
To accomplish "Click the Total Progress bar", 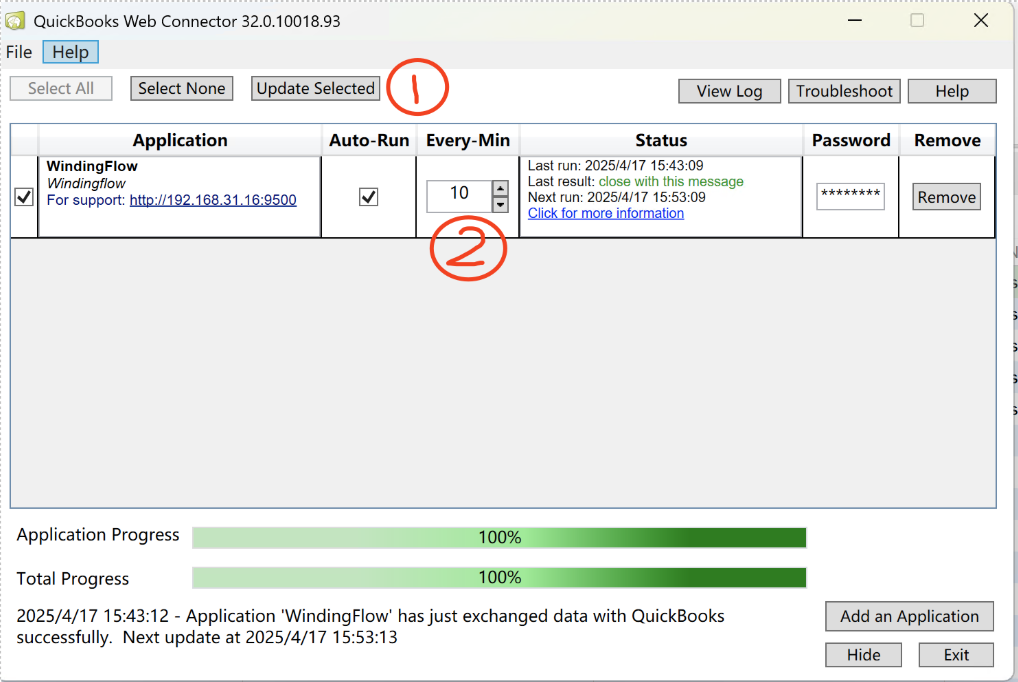I will tap(499, 577).
